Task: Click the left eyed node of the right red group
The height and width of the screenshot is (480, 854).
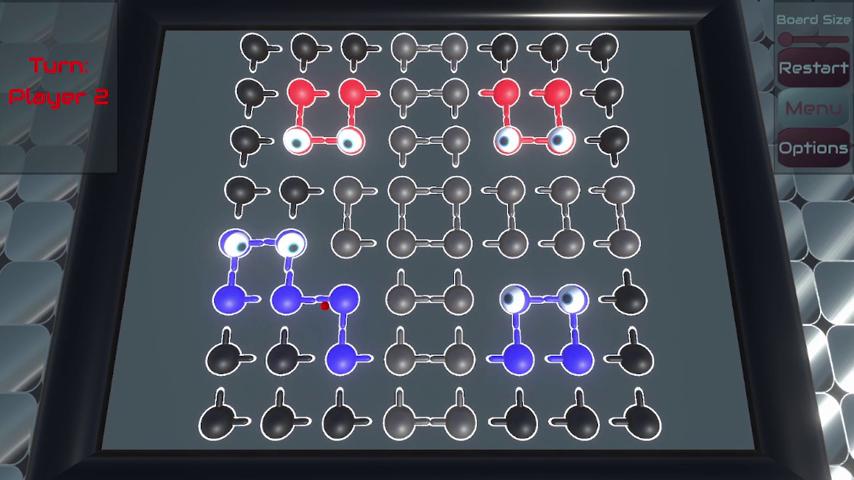Action: point(508,140)
